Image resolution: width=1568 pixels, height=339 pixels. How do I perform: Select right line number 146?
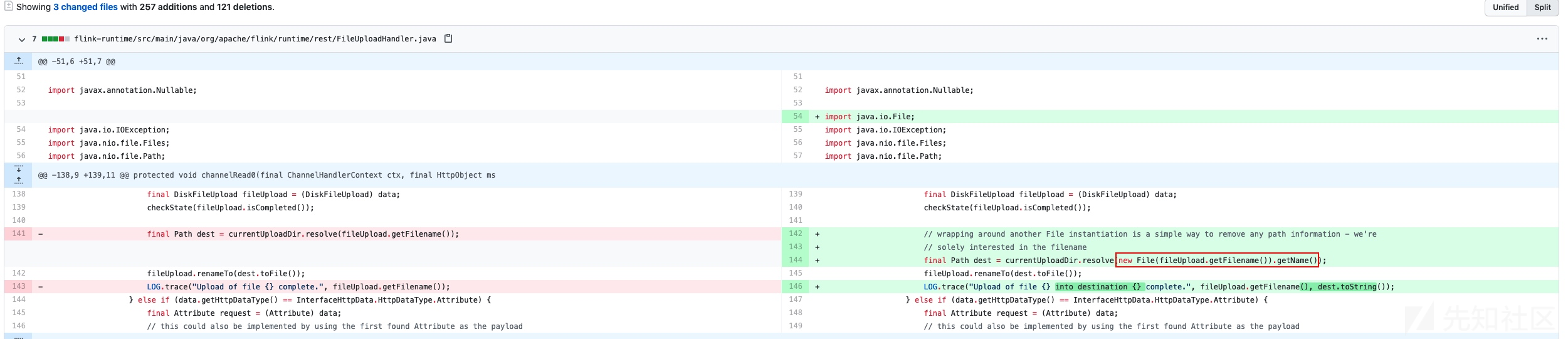(796, 286)
